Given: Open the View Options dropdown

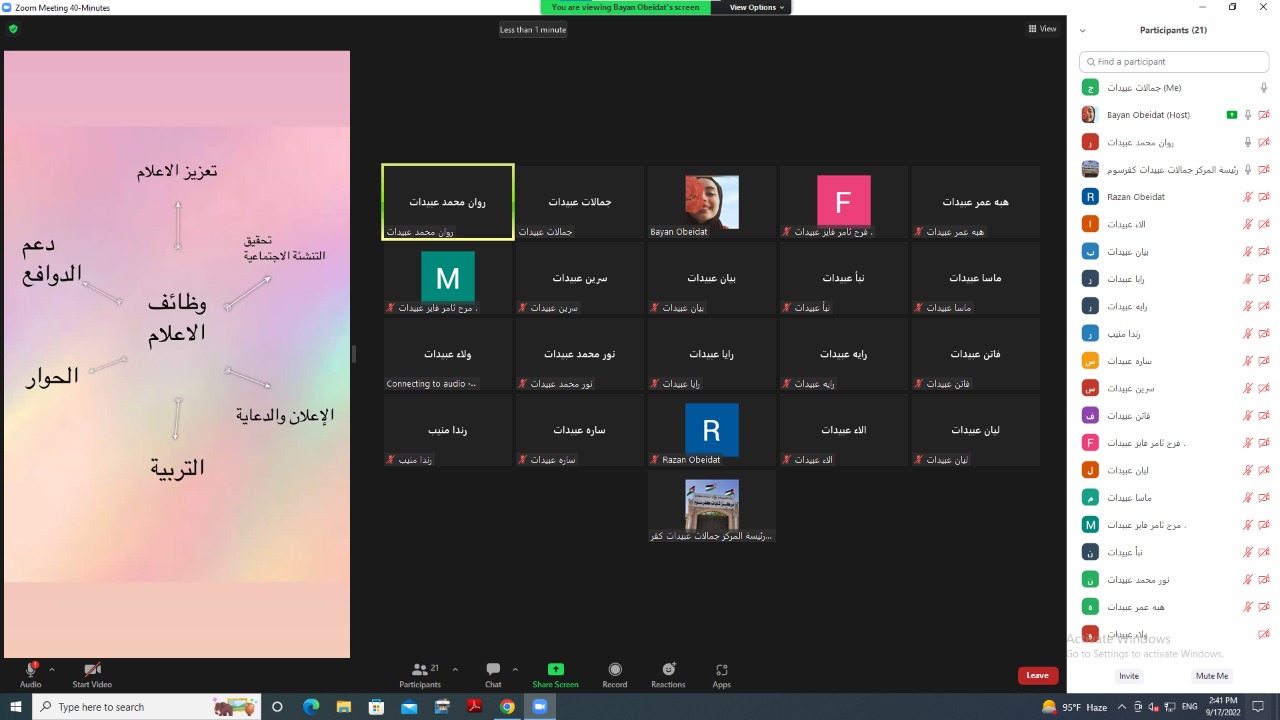Looking at the screenshot, I should tap(757, 7).
